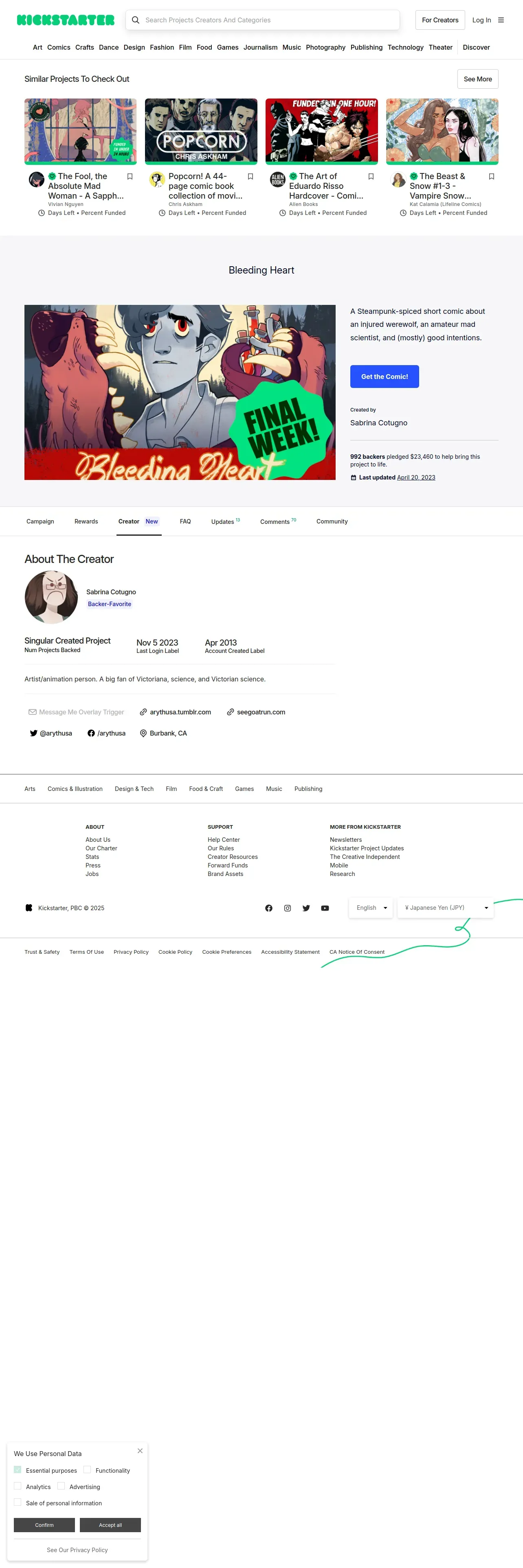Screen dimensions: 523x1568
Task: Open Kickstarter's Facebook page in footer
Action: click(268, 908)
